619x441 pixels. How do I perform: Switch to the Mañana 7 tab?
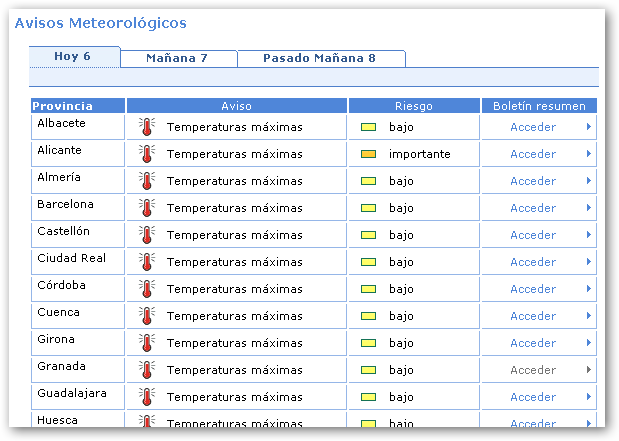[177, 58]
